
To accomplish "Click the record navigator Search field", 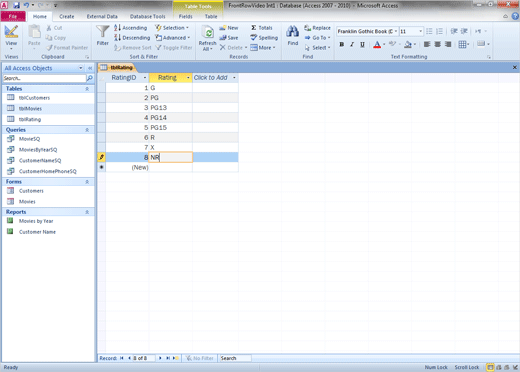I will click(235, 358).
